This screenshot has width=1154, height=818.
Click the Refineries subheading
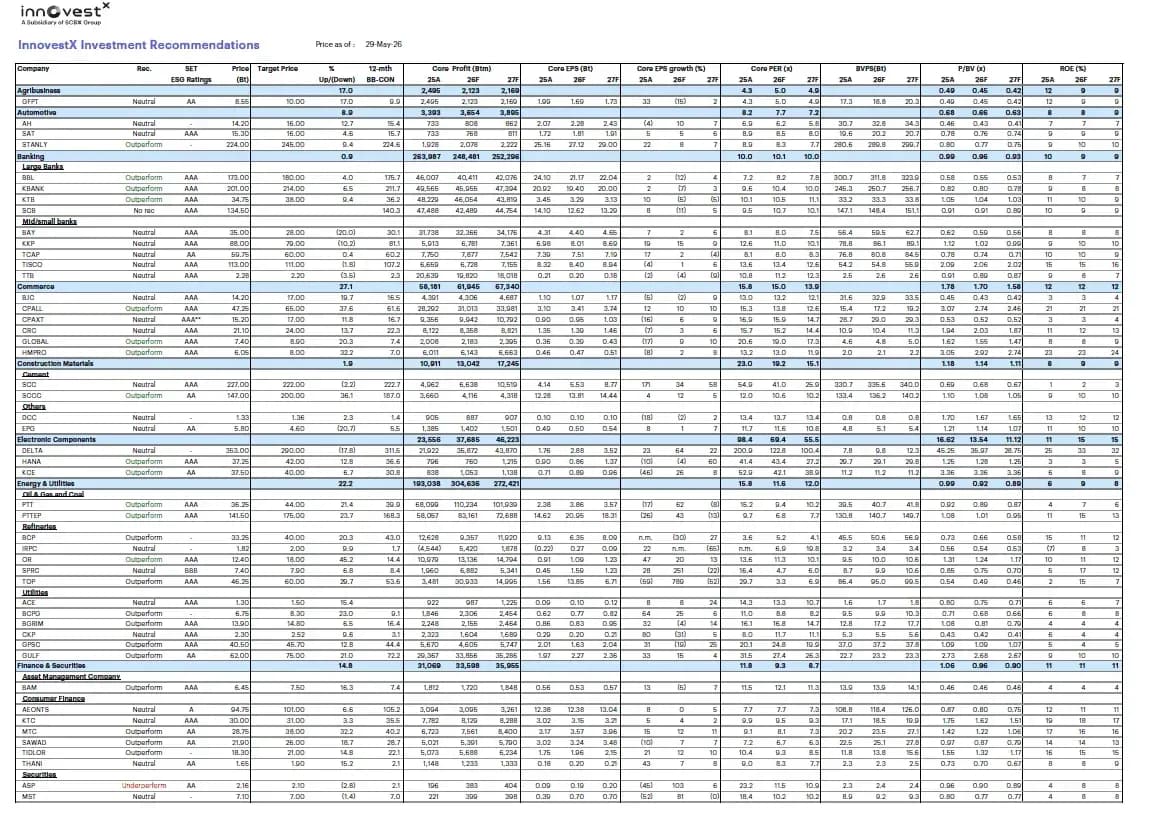39,526
